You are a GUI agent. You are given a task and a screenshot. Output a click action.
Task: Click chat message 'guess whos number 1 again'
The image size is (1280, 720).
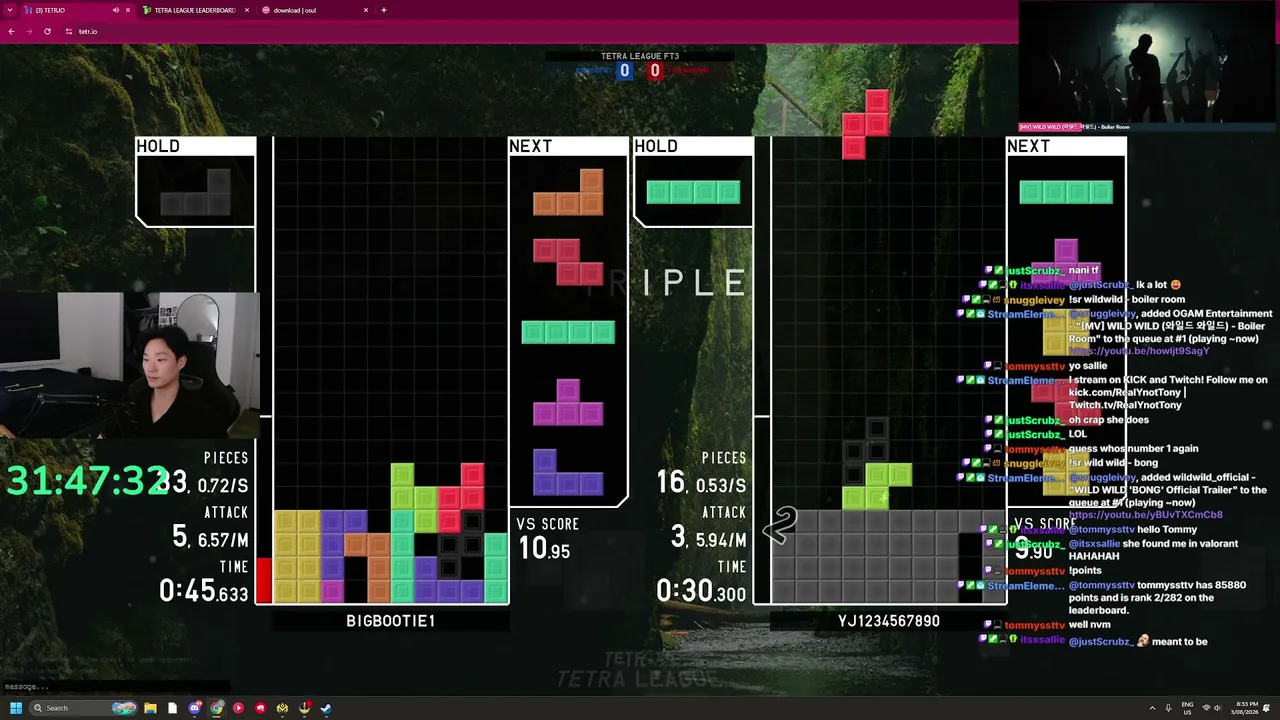[x=1133, y=448]
